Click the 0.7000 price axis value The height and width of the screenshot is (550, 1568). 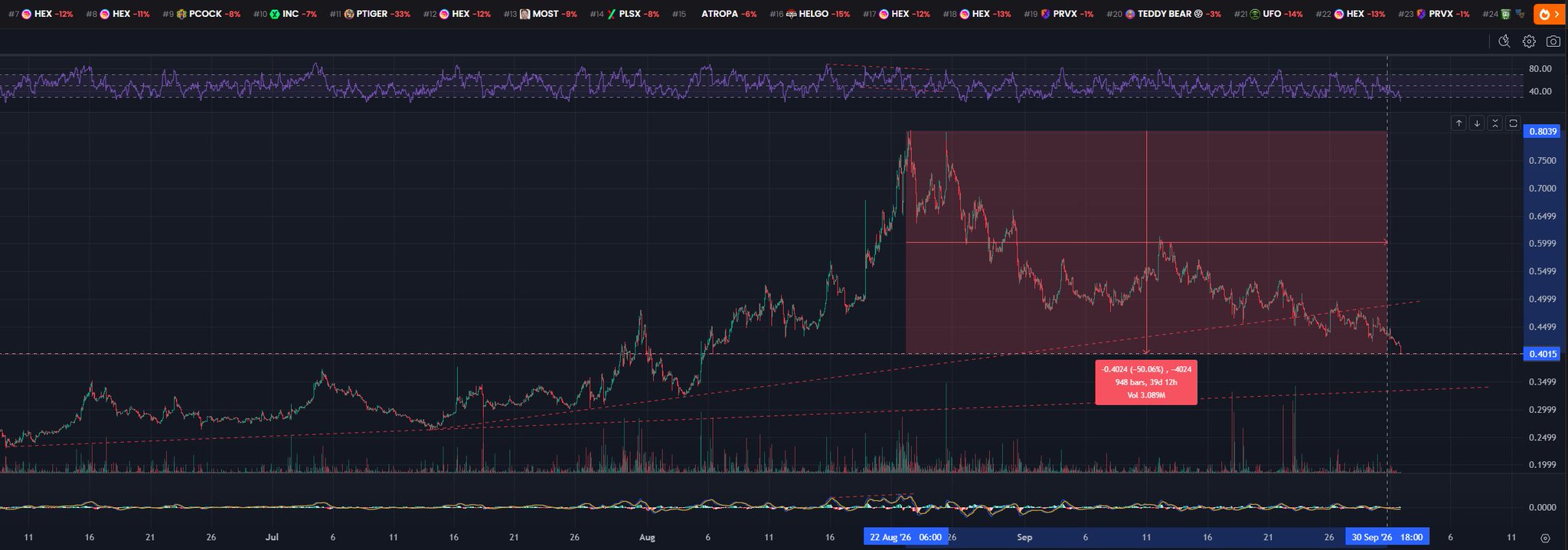pos(1543,188)
